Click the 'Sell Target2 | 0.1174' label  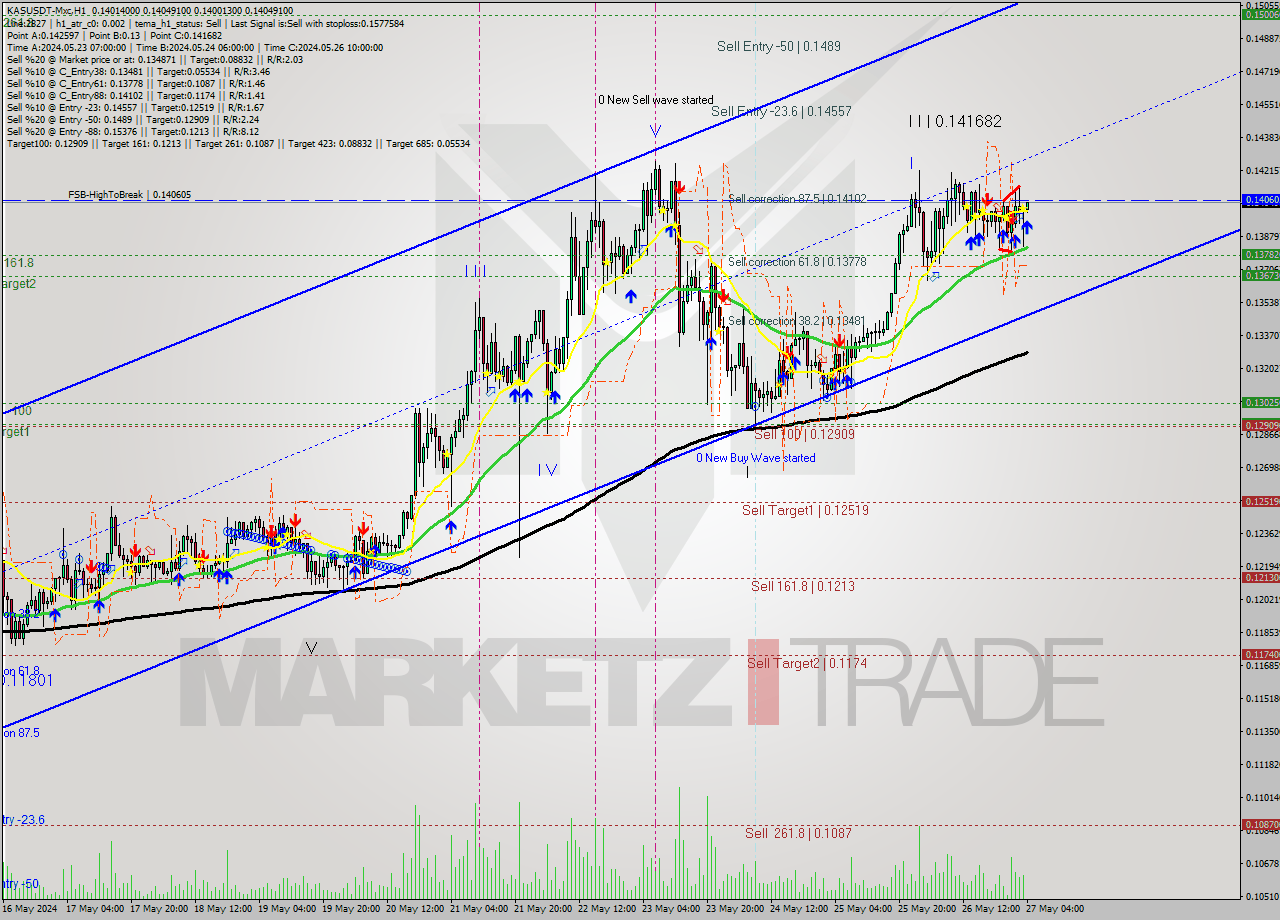click(x=807, y=662)
